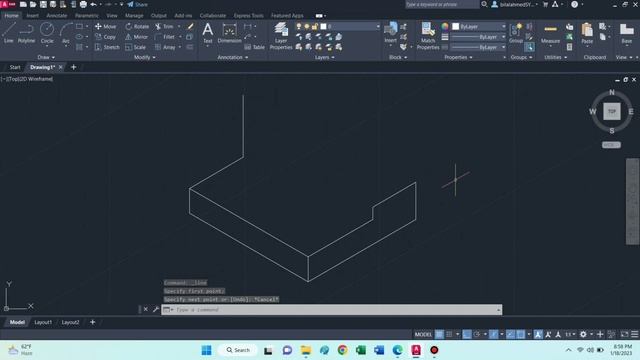This screenshot has width=640, height=360.
Task: Click the Array tool
Action: point(165,47)
